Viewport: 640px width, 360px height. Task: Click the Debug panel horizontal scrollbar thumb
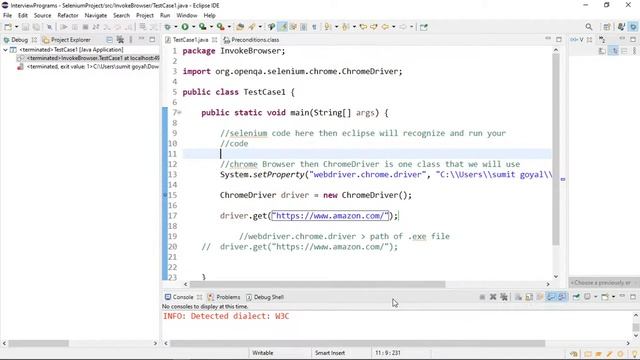point(38,344)
